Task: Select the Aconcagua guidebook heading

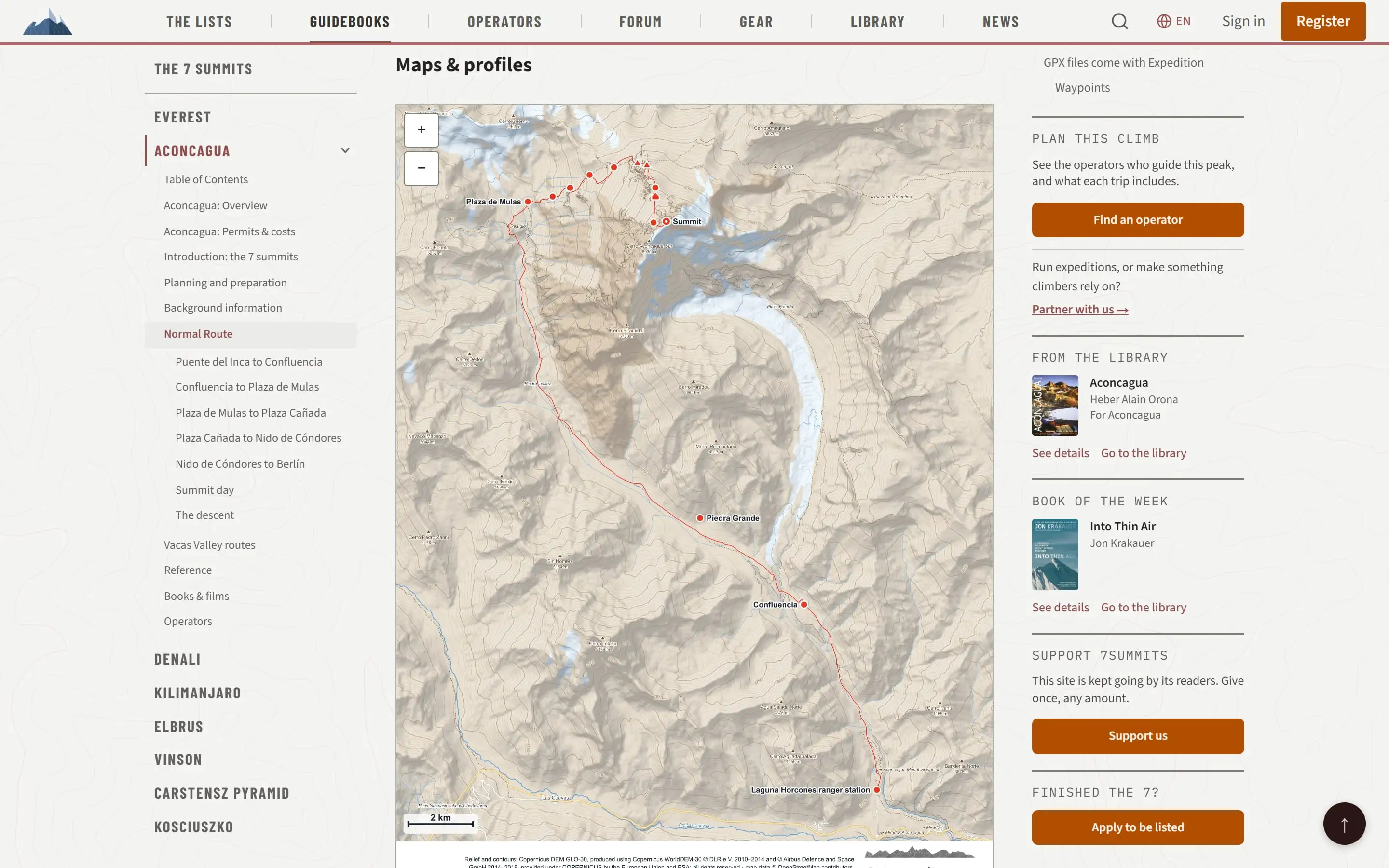Action: (191, 151)
